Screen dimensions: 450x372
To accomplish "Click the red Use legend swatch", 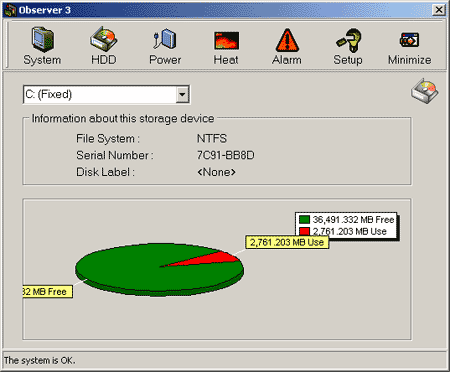I will (x=304, y=231).
